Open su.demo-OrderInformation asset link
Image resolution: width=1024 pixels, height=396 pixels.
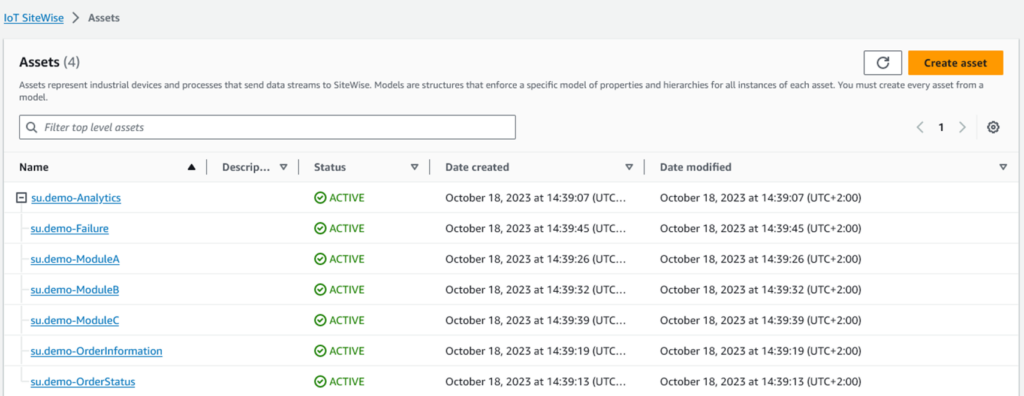coord(97,351)
